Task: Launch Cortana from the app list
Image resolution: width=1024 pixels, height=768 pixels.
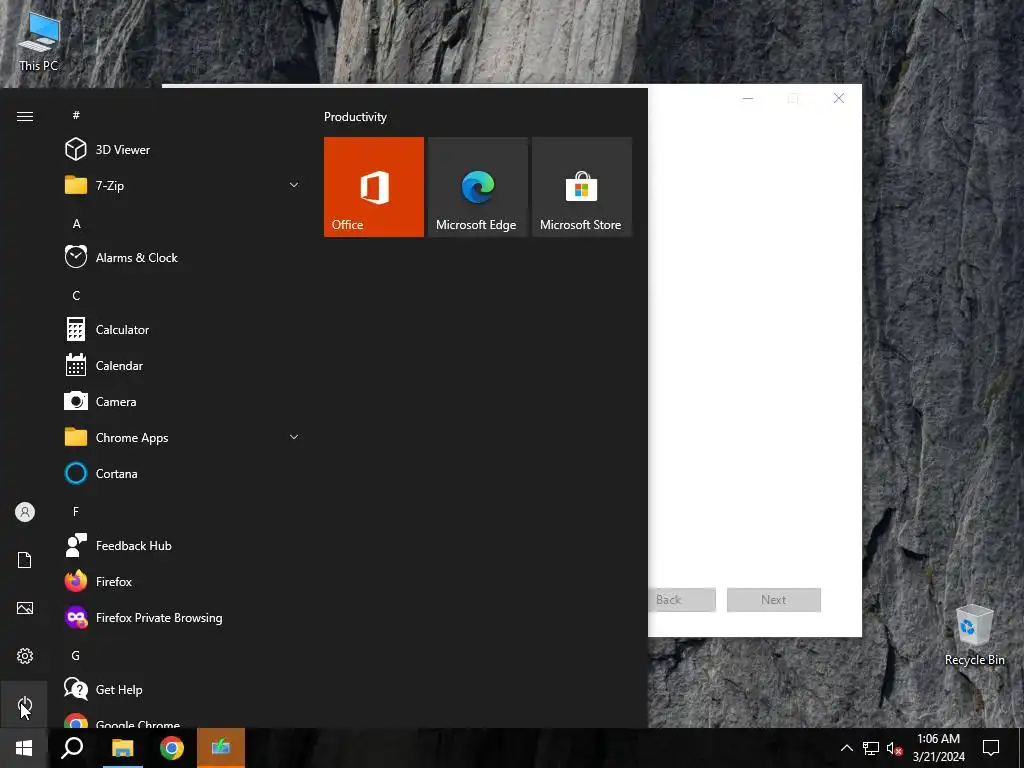Action: [183, 473]
